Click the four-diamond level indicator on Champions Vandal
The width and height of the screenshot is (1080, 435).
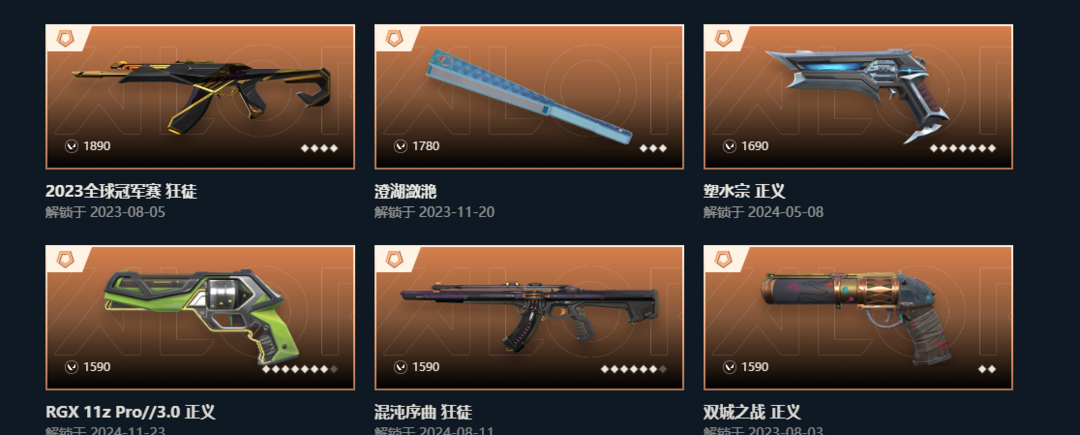coord(320,148)
